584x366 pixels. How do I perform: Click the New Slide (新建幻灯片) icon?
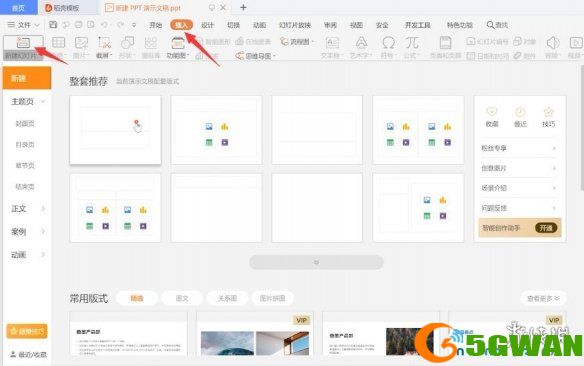pos(23,43)
